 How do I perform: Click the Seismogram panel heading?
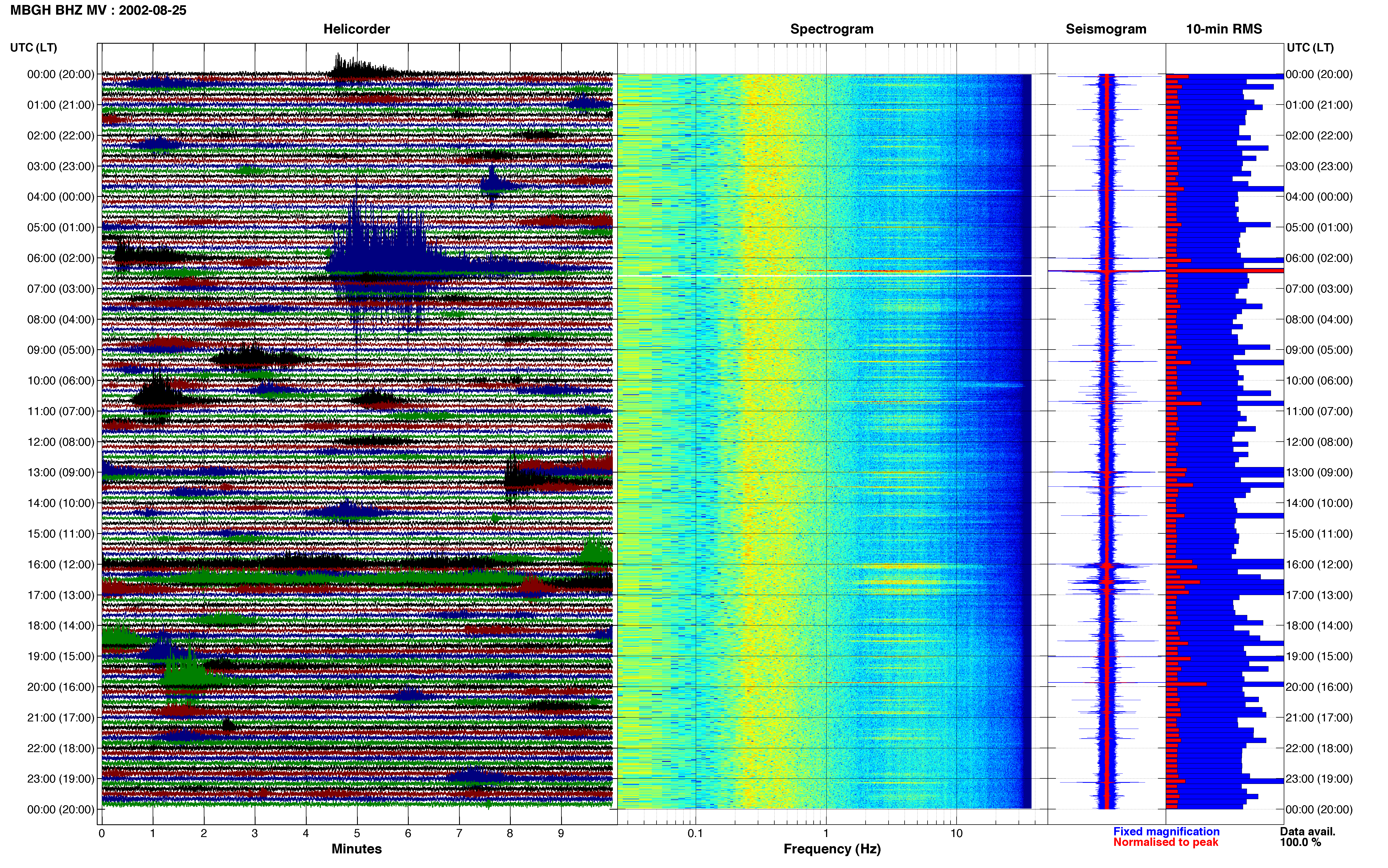(x=1106, y=29)
